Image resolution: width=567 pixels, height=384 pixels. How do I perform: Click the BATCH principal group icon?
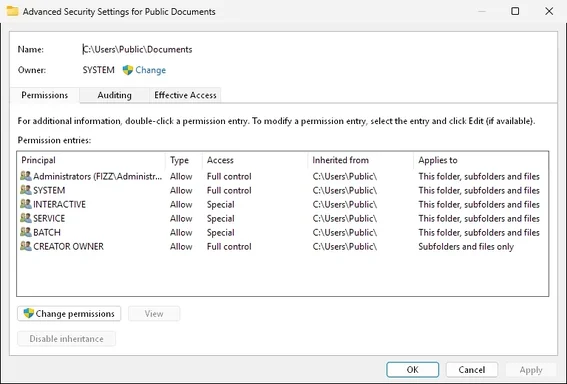26,232
